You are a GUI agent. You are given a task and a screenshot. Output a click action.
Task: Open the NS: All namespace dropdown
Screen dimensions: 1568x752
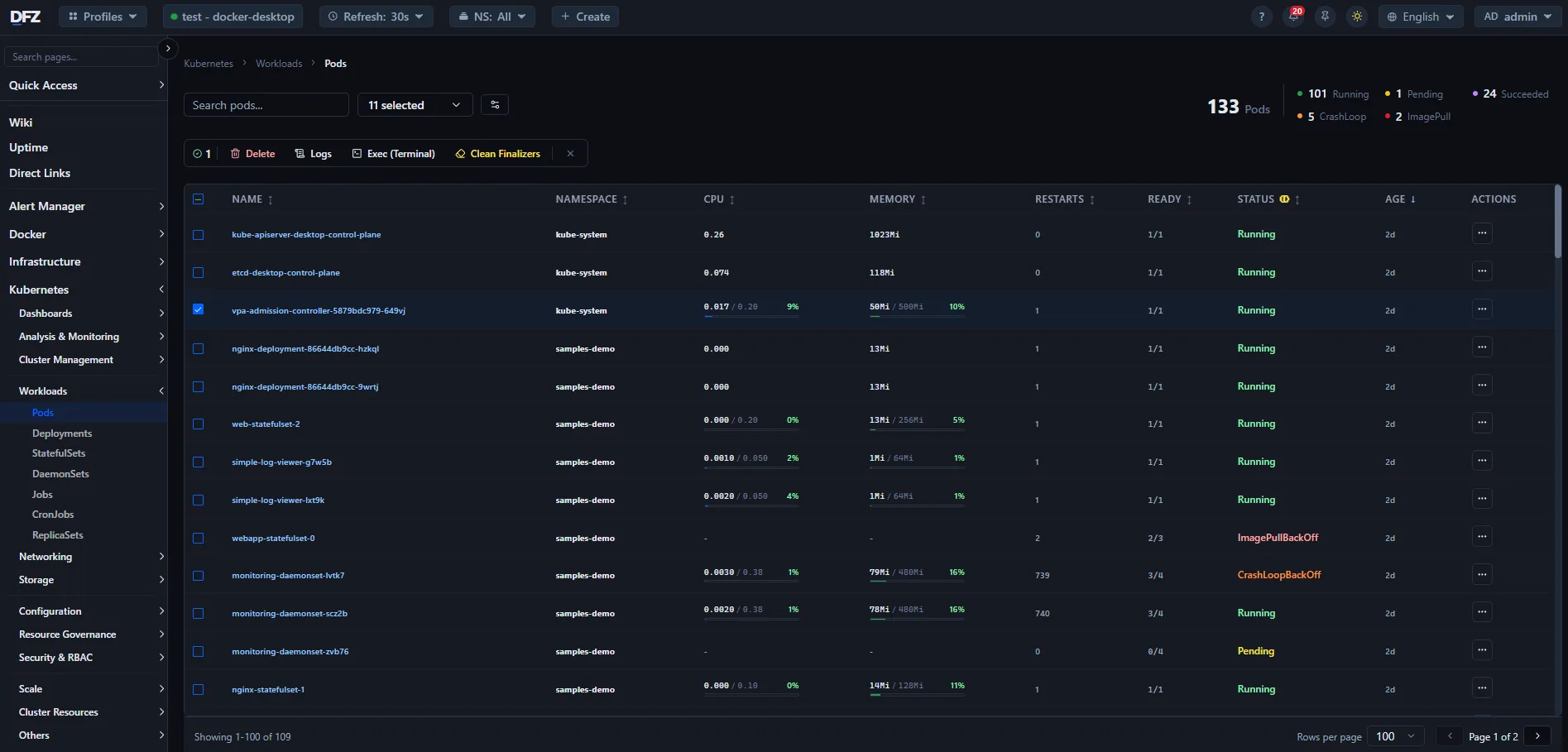click(491, 16)
